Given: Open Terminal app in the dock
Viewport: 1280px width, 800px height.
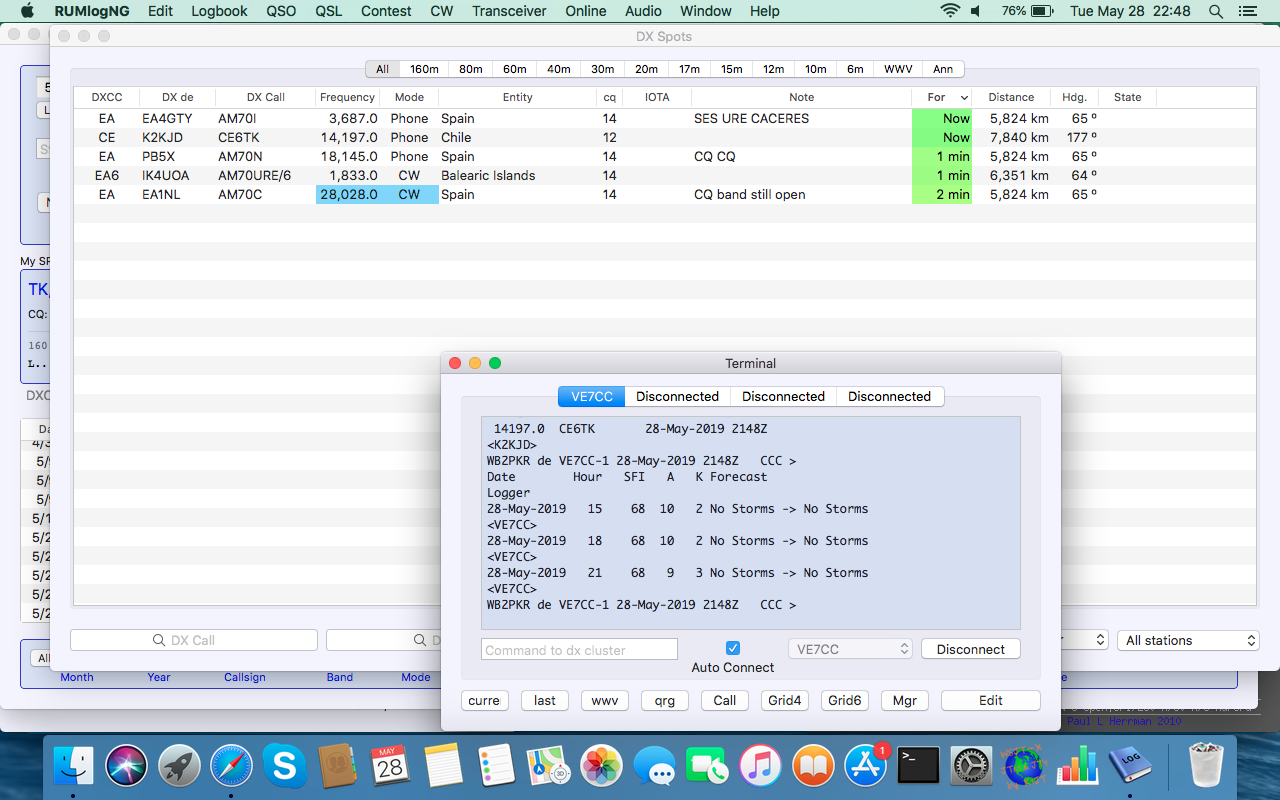Looking at the screenshot, I should tap(918, 767).
